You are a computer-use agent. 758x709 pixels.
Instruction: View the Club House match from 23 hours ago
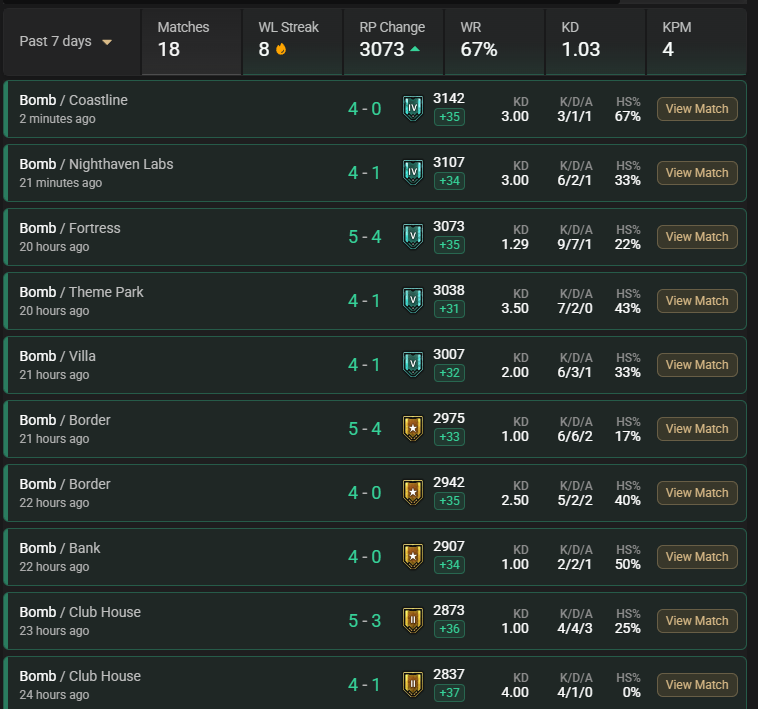pos(697,621)
